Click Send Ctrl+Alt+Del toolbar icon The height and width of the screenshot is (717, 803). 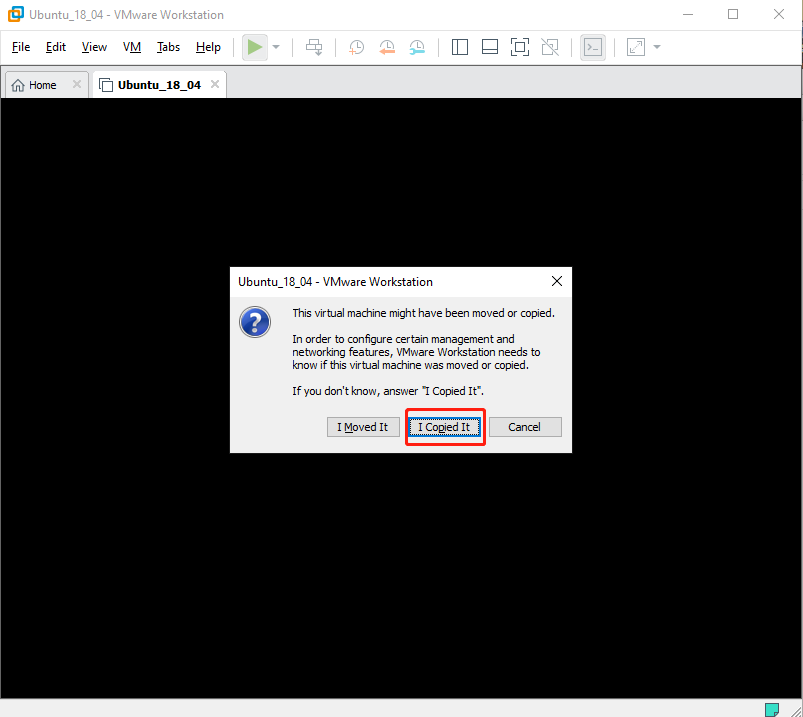tap(314, 47)
